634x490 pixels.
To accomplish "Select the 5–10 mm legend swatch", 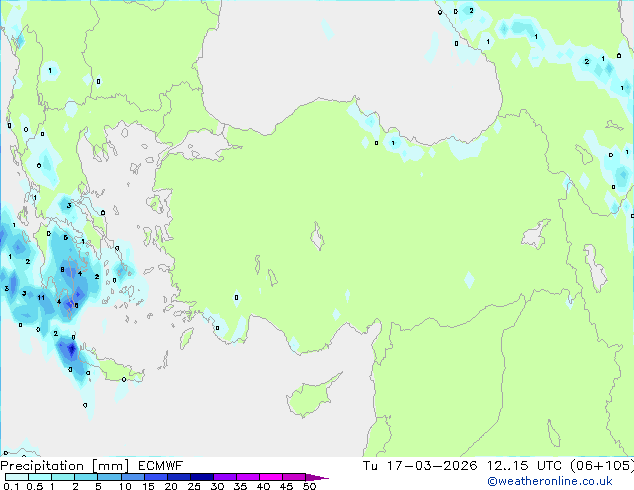I will tap(110, 477).
